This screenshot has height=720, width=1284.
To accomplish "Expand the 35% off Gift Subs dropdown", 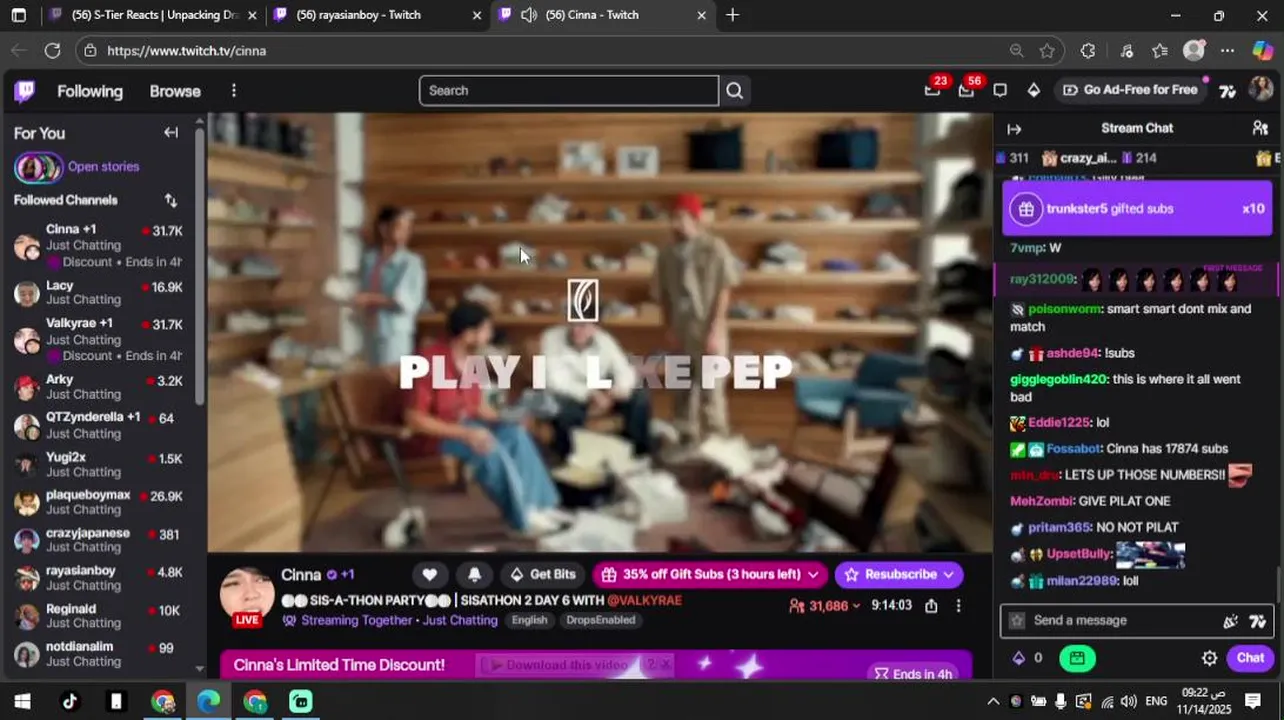I will tap(813, 575).
